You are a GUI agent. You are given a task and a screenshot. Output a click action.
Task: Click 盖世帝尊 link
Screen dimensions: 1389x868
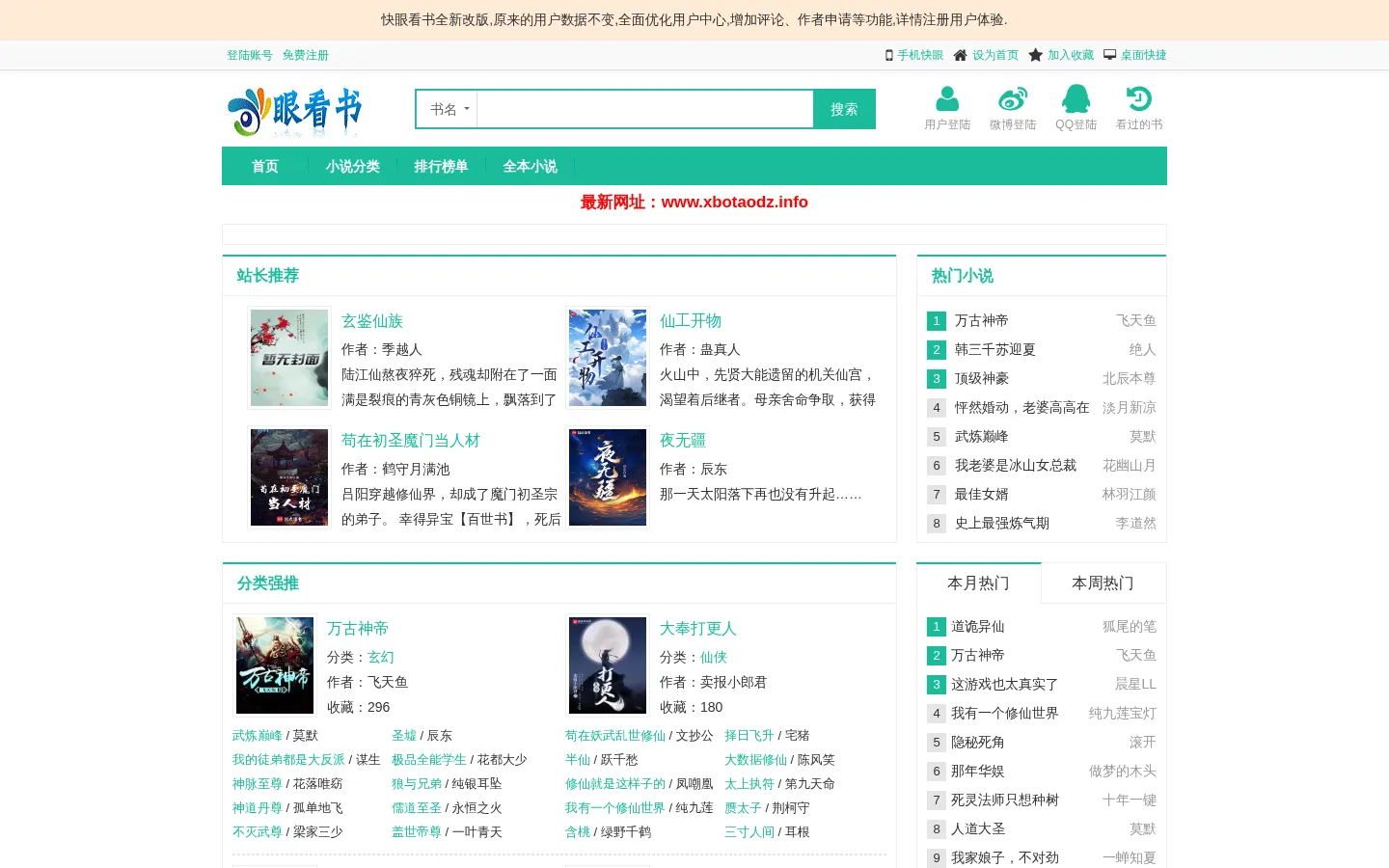click(x=417, y=831)
